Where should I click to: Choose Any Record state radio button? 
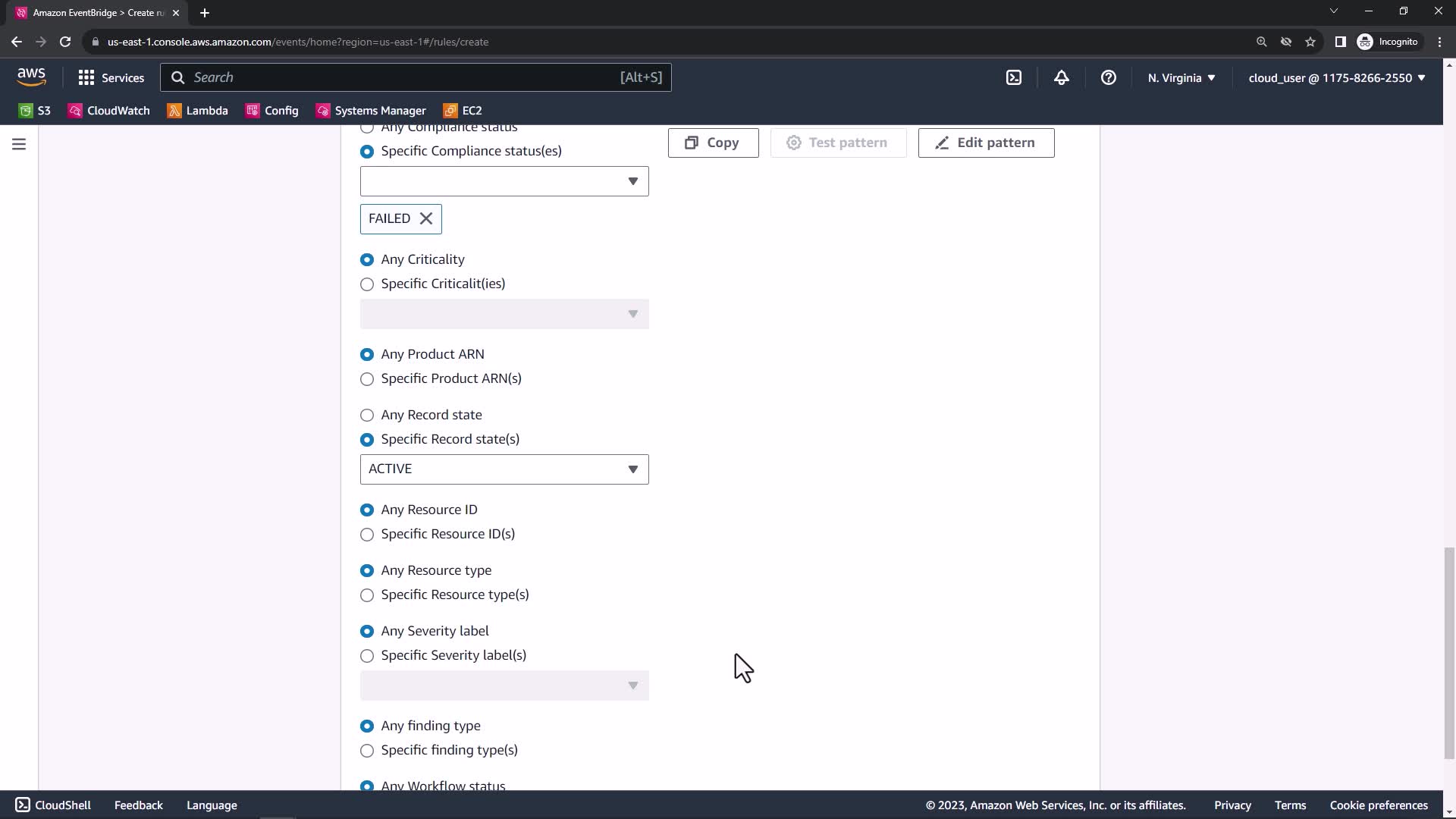[x=367, y=416]
